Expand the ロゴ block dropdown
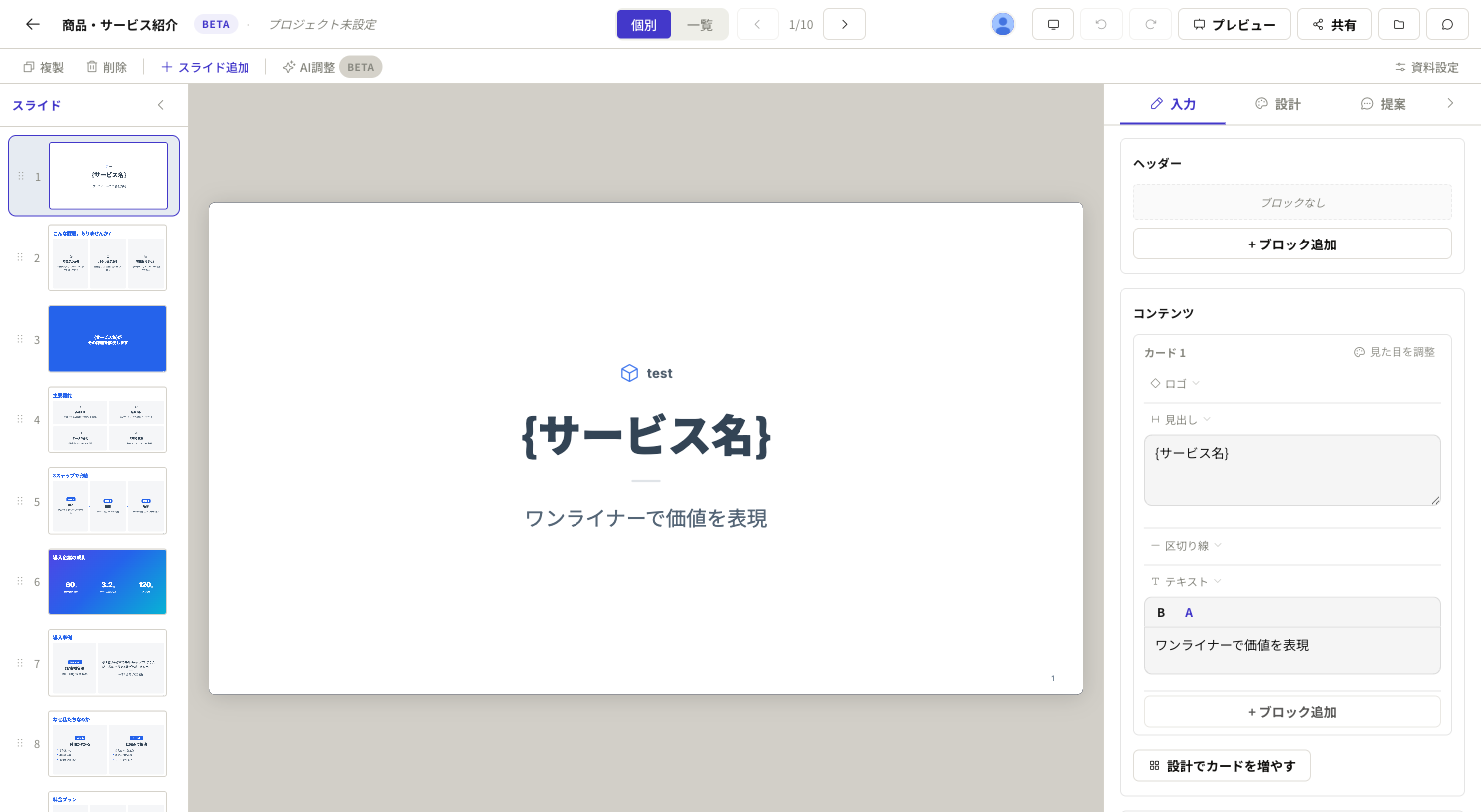 (x=1175, y=383)
